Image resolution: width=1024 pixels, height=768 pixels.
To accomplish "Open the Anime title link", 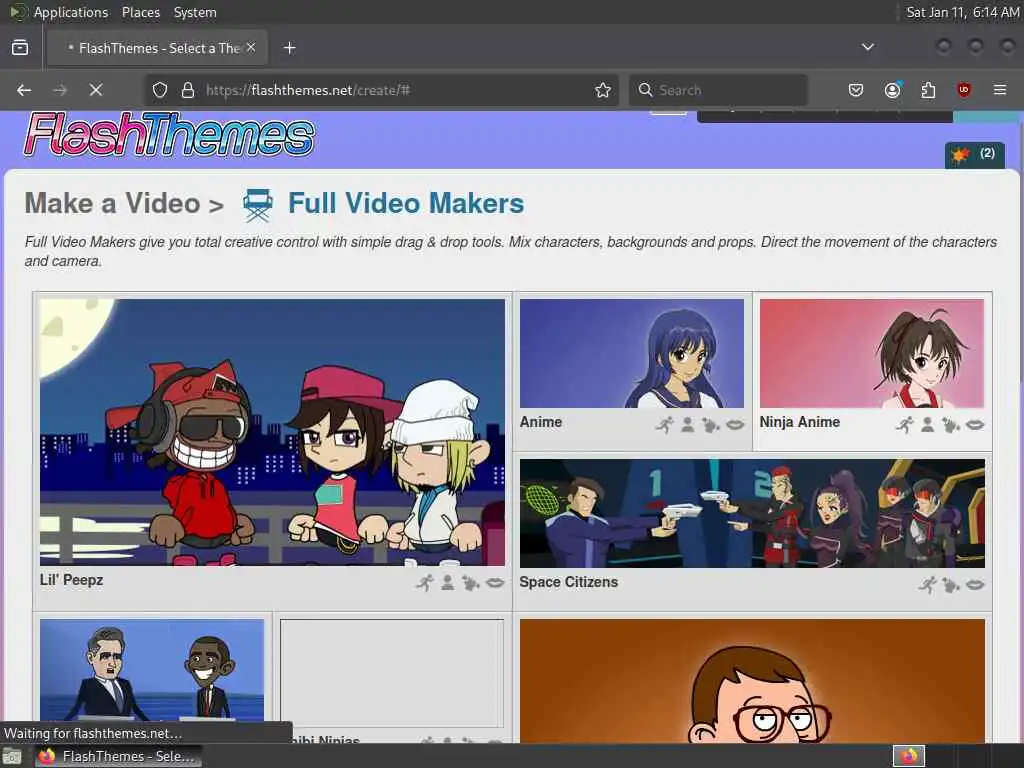I will 541,422.
